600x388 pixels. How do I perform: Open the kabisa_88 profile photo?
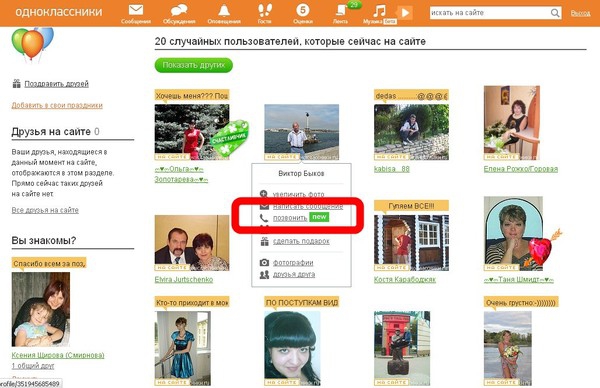tap(411, 132)
